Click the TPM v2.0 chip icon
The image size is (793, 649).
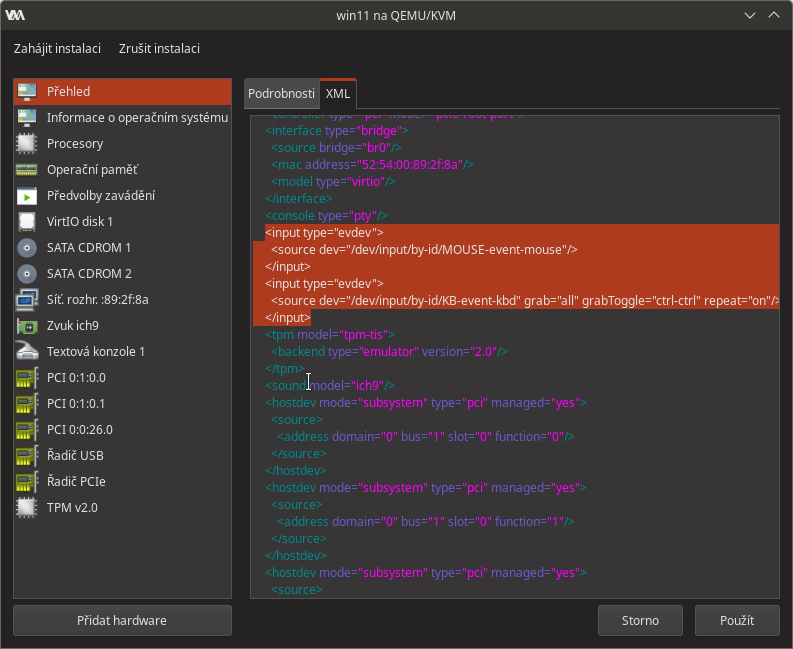(x=27, y=508)
